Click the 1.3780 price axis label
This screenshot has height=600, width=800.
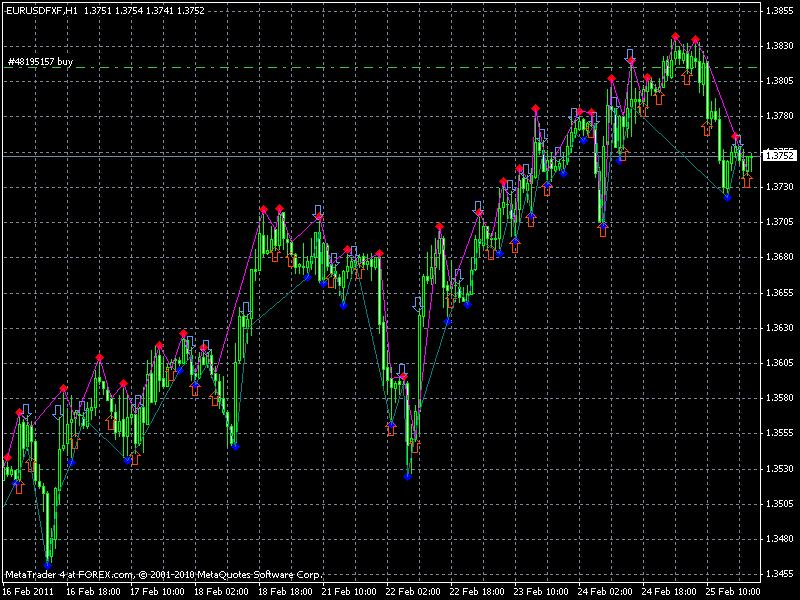pos(780,116)
